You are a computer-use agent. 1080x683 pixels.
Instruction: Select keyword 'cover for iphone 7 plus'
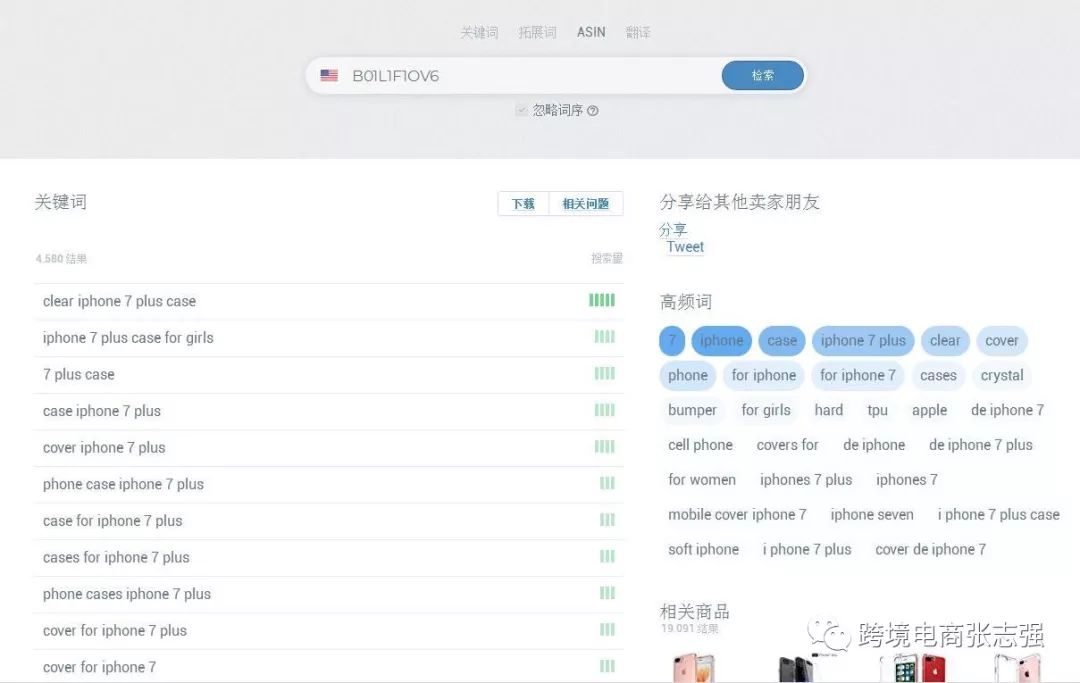[x=114, y=630]
